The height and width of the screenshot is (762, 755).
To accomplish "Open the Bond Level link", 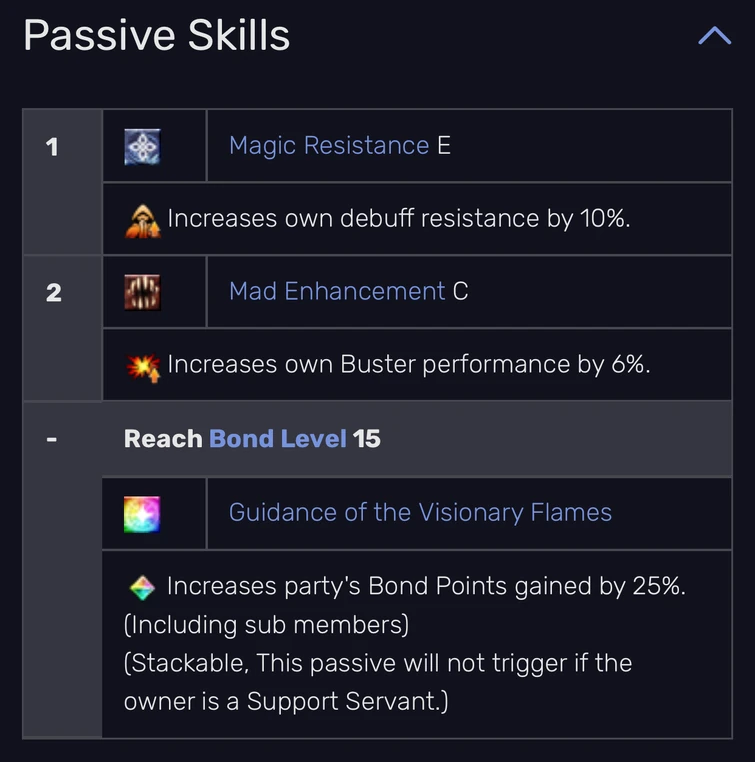I will (x=278, y=439).
